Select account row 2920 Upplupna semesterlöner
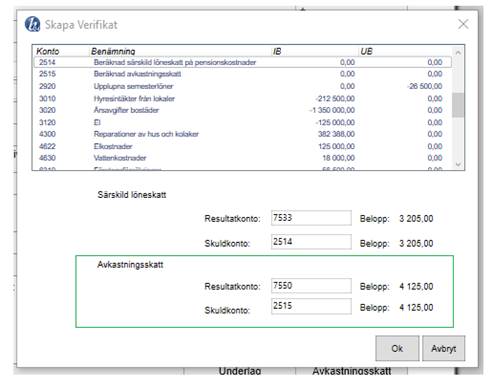The image size is (493, 389). tap(243, 86)
